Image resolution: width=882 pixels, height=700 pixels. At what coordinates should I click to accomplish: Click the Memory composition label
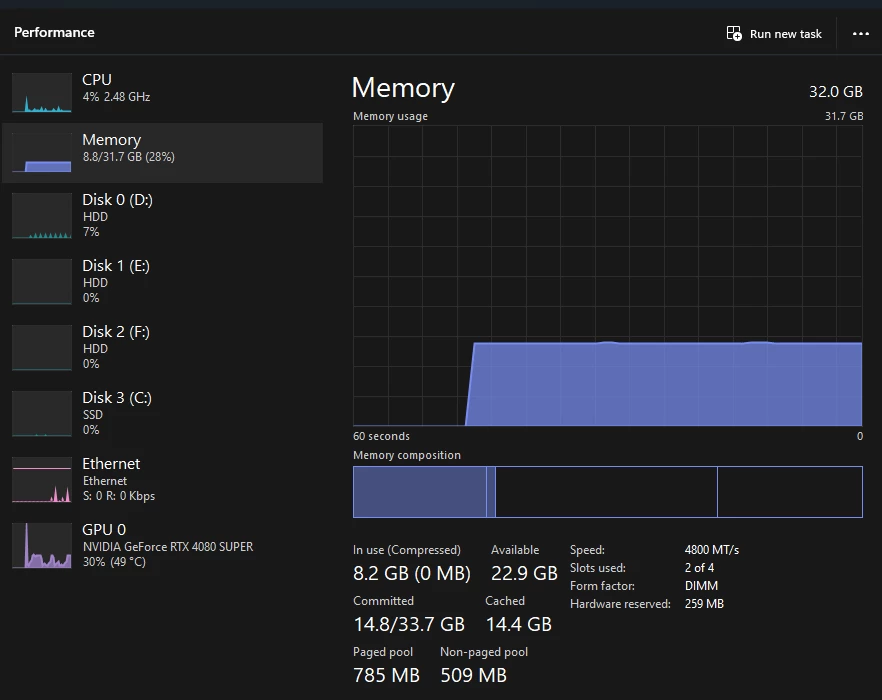coord(407,455)
